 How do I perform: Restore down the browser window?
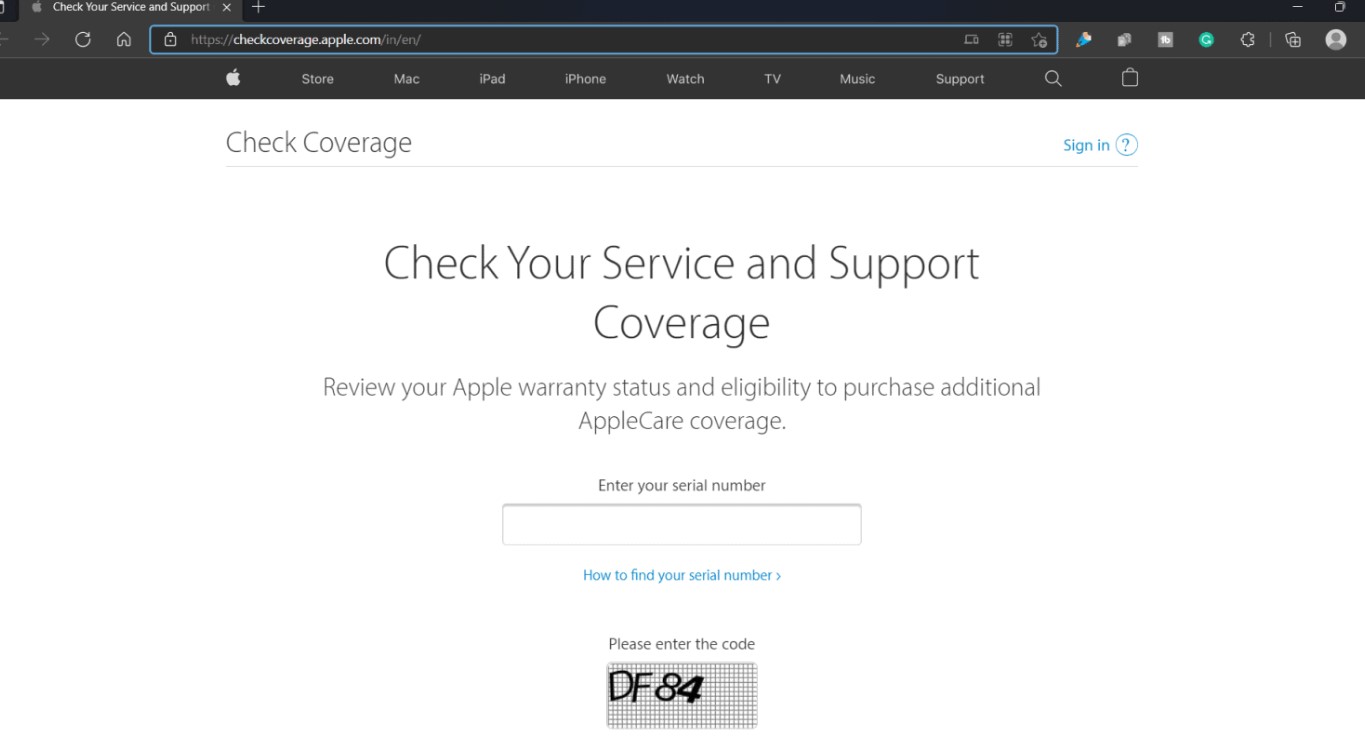pyautogui.click(x=1340, y=7)
